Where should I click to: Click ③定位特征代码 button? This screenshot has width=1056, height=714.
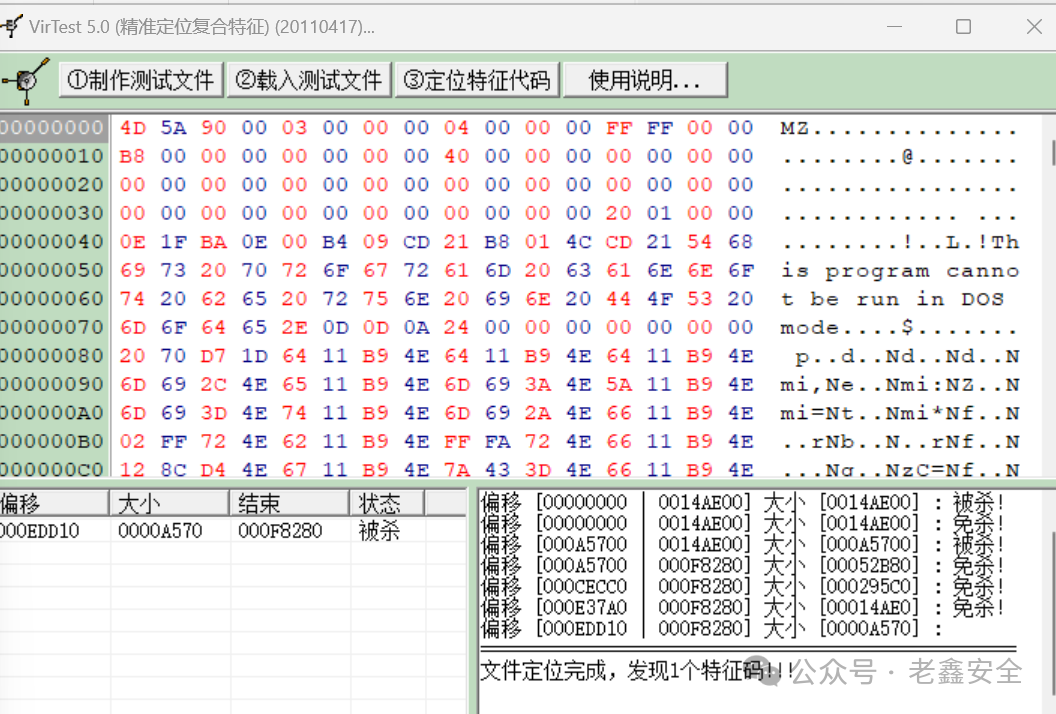[477, 80]
